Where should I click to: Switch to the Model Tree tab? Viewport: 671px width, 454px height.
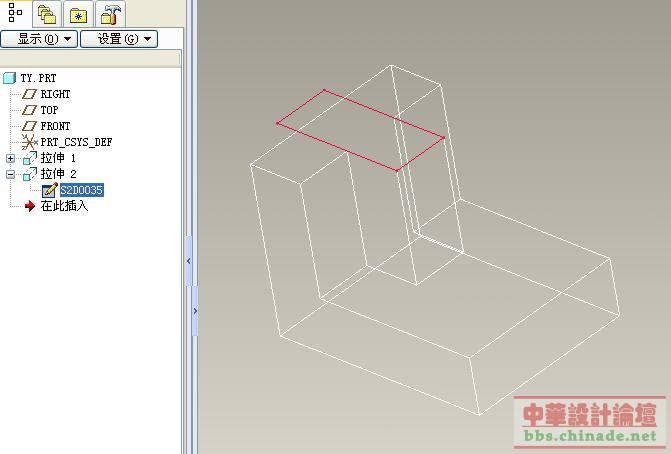click(16, 13)
